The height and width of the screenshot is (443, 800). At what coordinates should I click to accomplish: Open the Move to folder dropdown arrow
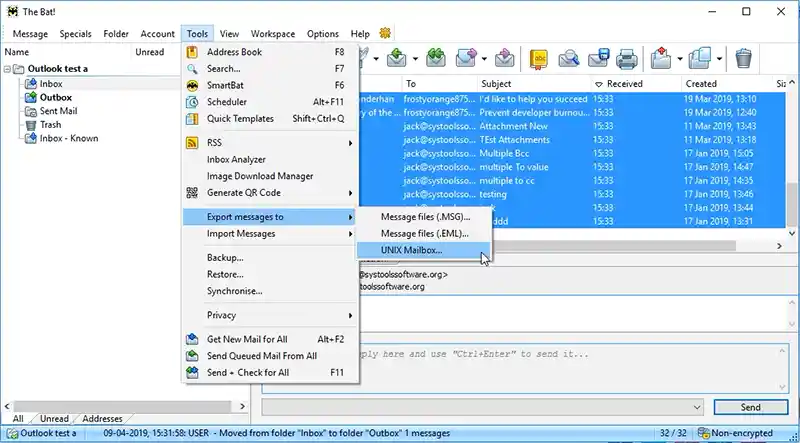680,59
